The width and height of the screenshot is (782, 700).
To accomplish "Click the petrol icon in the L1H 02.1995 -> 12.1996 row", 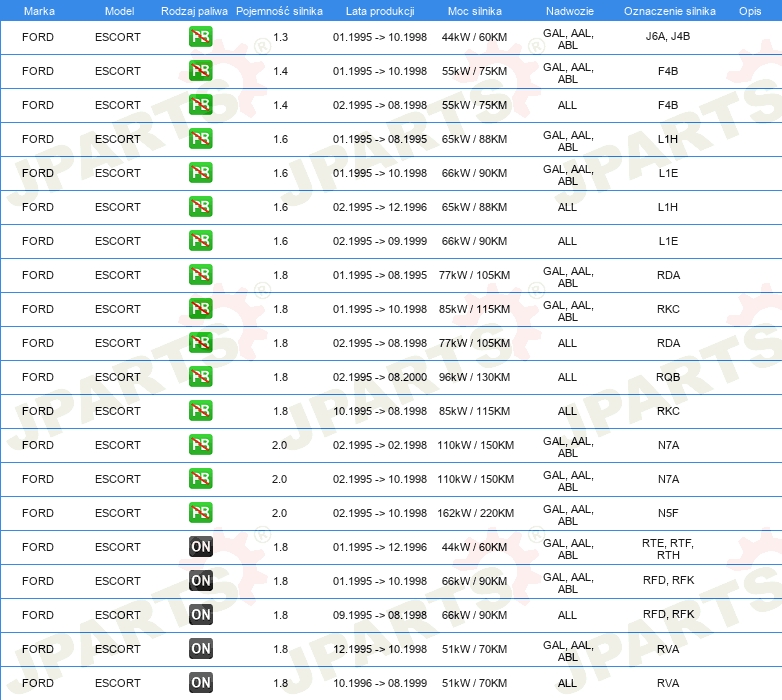I will click(x=200, y=206).
